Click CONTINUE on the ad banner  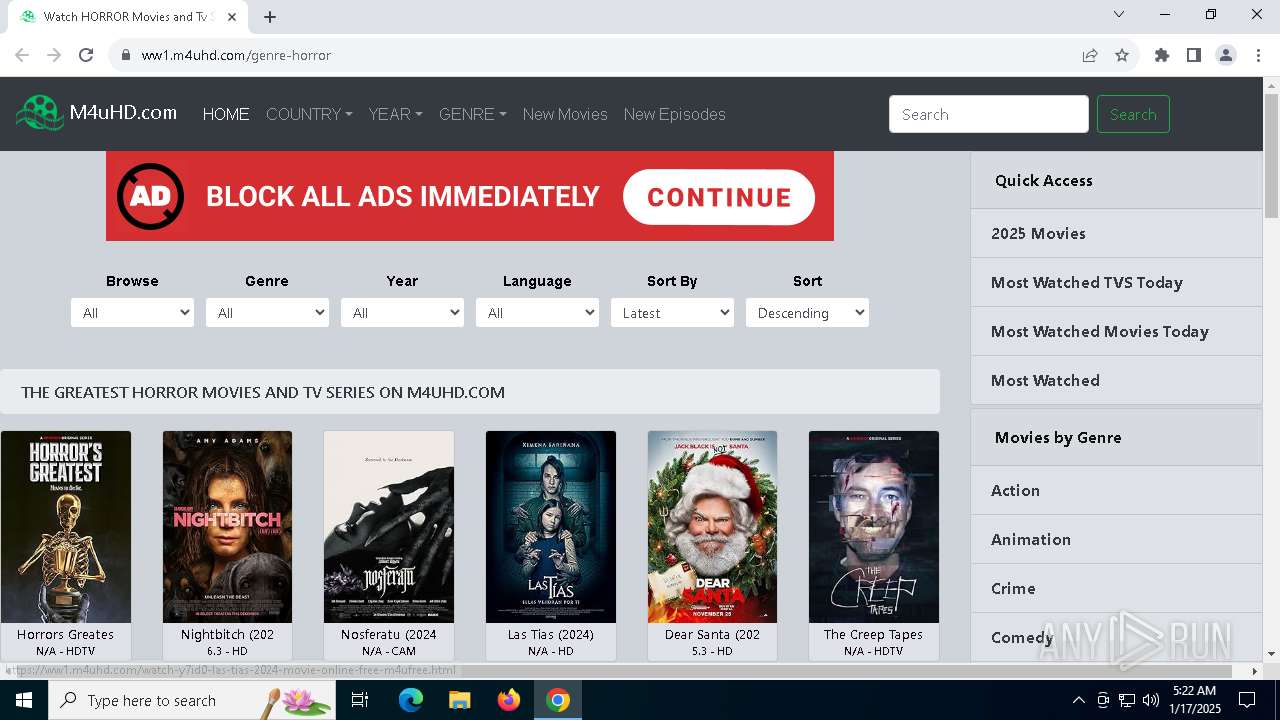click(x=719, y=197)
